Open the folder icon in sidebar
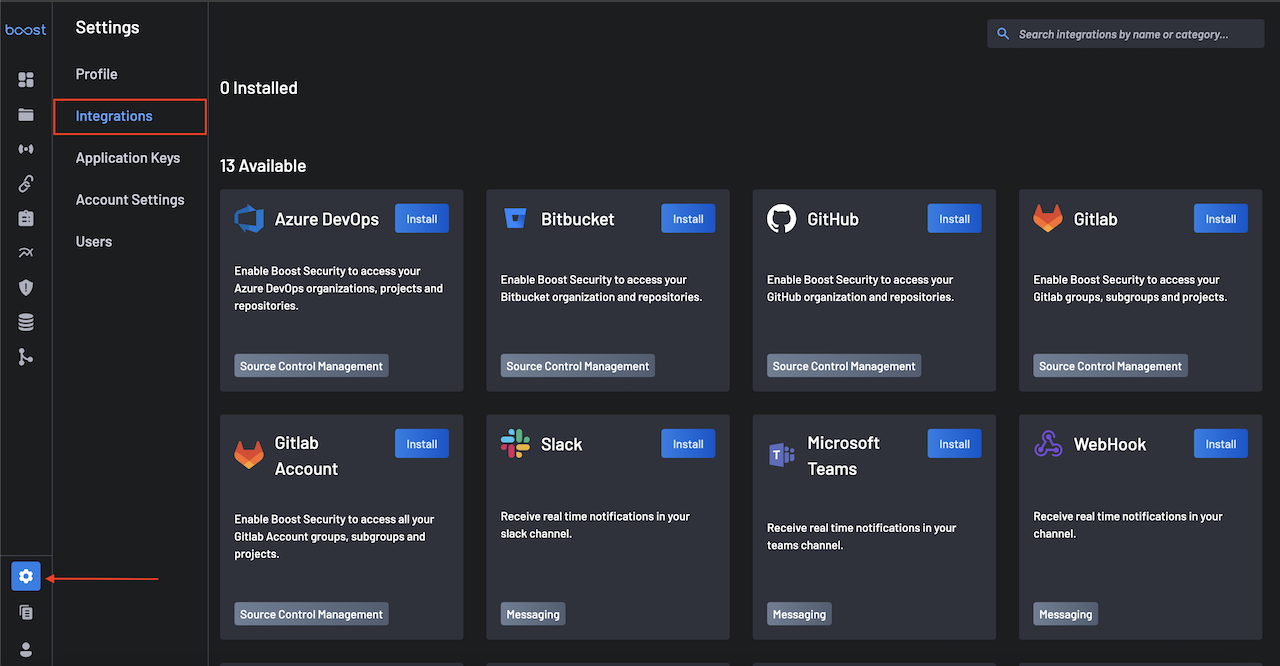 point(26,115)
